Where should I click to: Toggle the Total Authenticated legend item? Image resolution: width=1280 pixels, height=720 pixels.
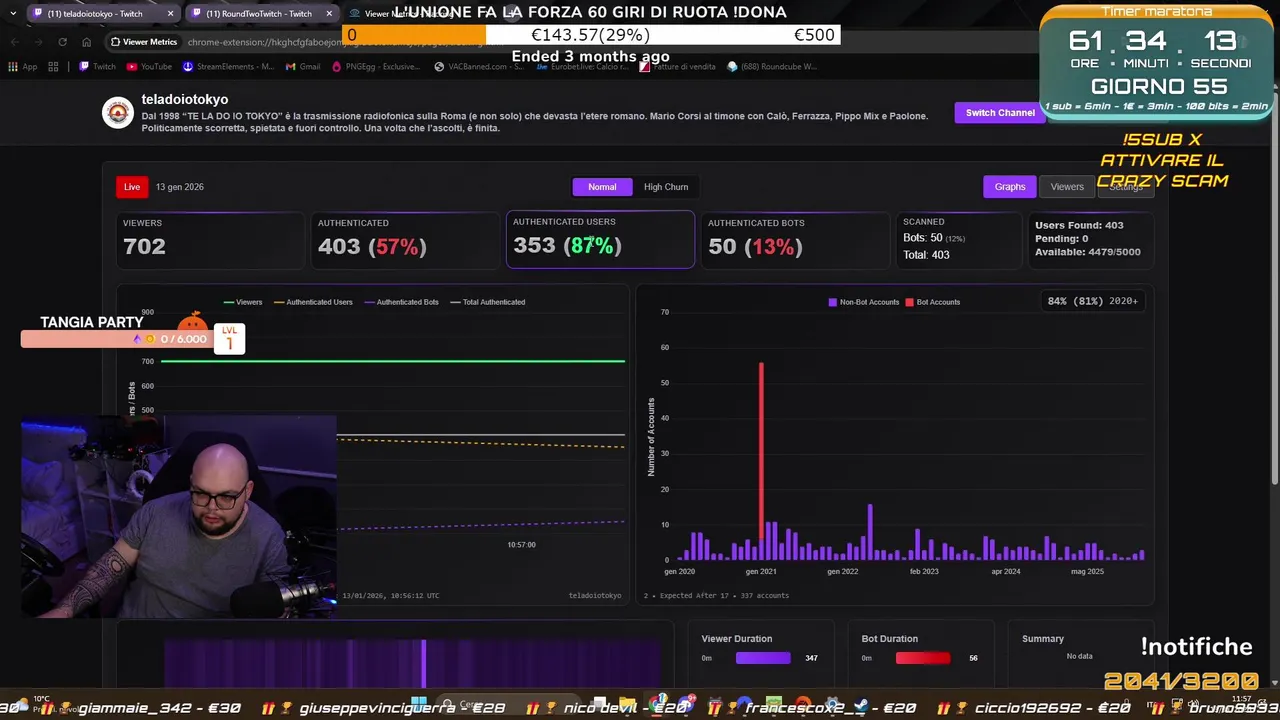(487, 302)
